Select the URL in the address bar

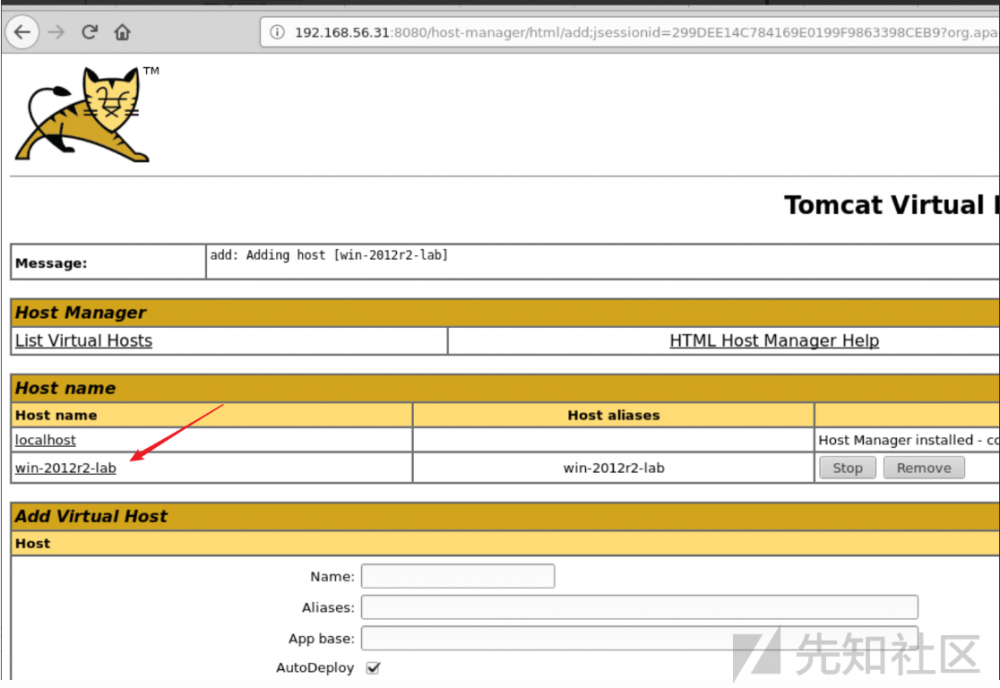point(600,31)
